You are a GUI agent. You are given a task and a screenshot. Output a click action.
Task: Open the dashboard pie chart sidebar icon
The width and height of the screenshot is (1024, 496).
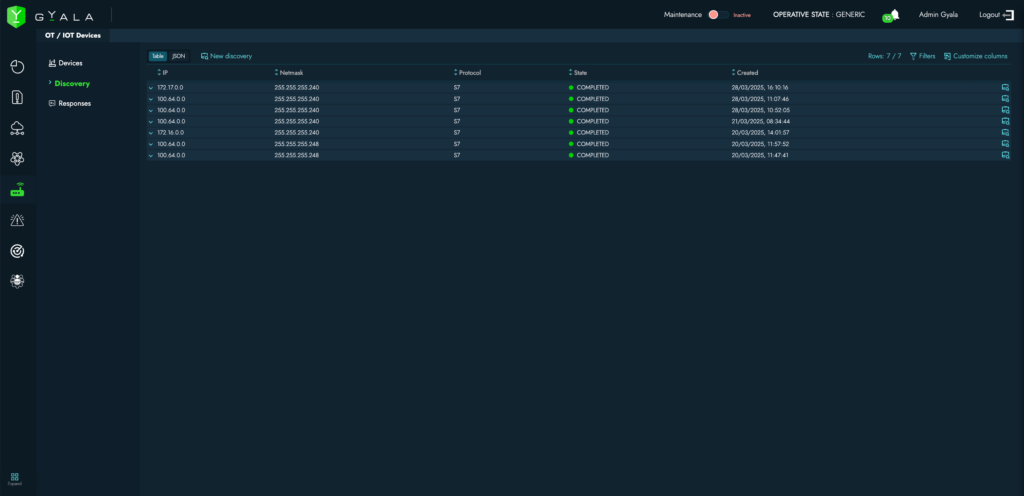pyautogui.click(x=17, y=67)
